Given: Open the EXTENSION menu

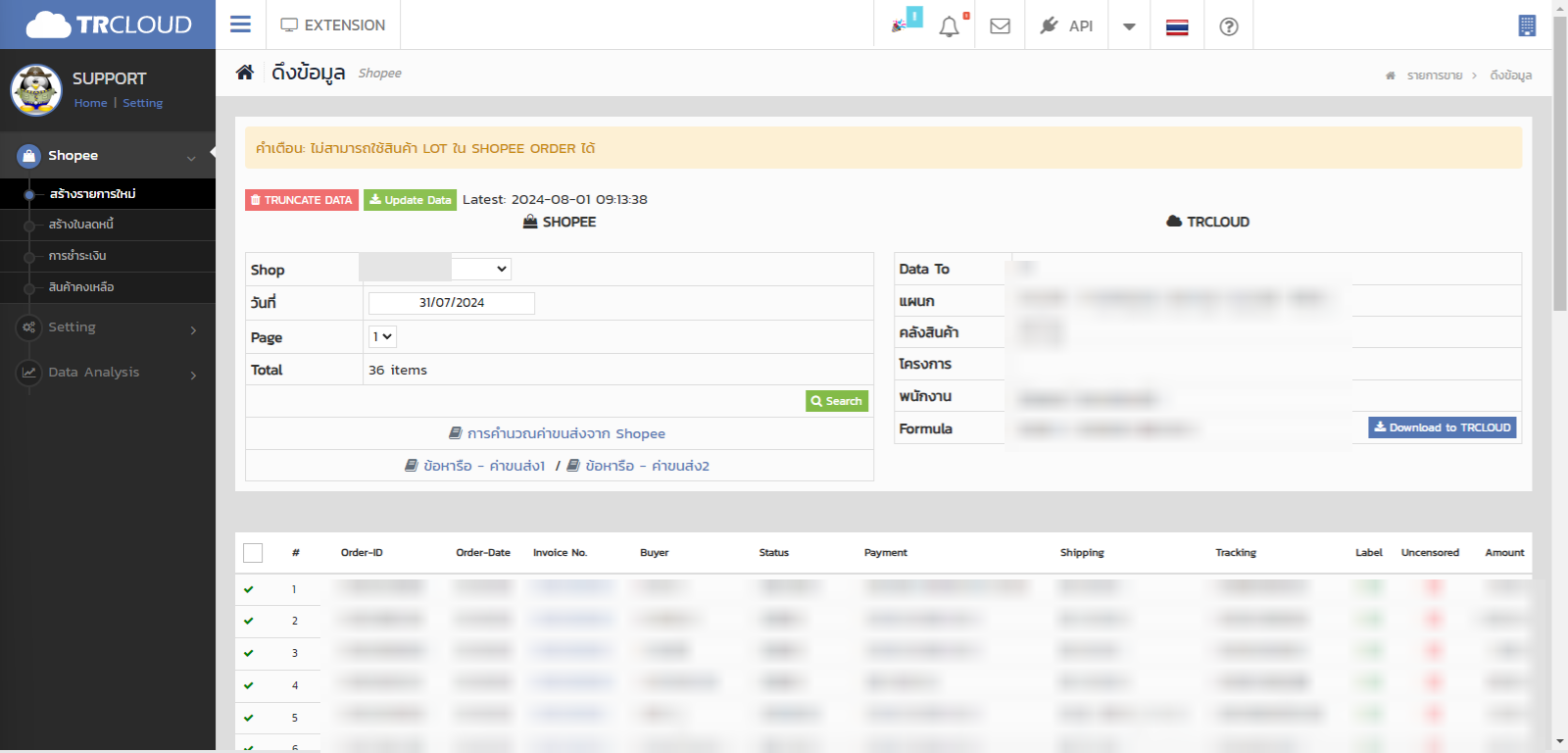Looking at the screenshot, I should coord(333,25).
